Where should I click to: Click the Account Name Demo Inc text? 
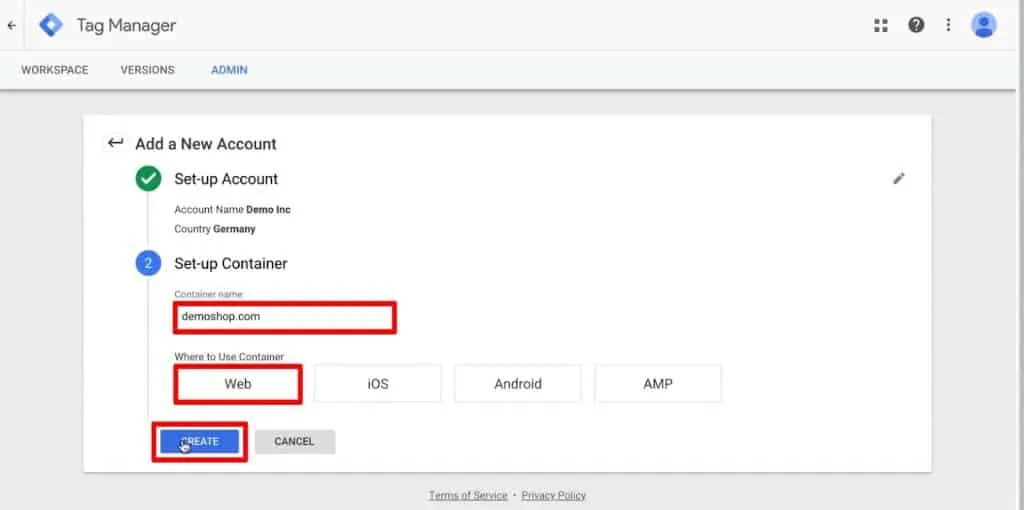[232, 210]
